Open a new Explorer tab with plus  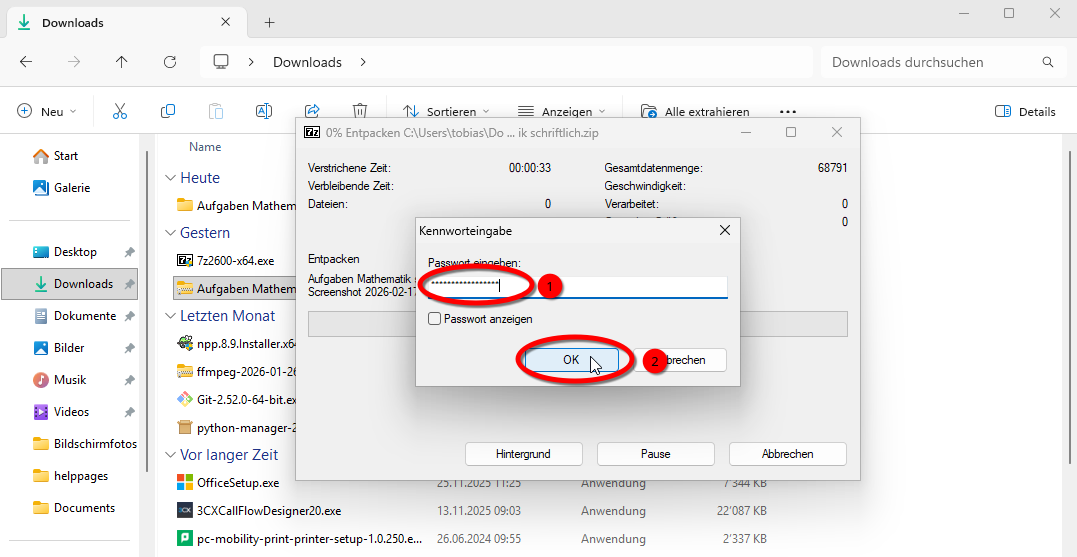pos(269,23)
